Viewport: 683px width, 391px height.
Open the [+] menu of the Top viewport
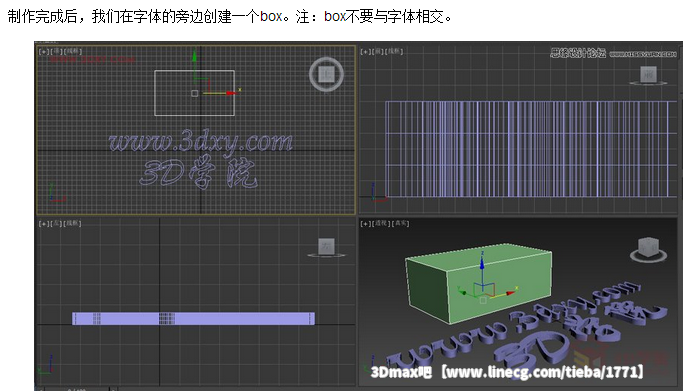[44, 51]
